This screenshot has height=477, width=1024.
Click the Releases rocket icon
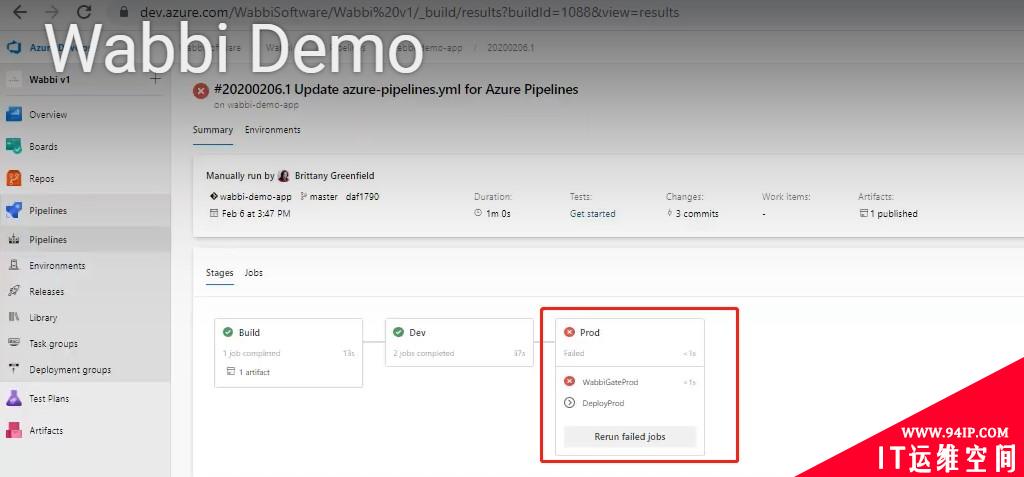[x=14, y=292]
